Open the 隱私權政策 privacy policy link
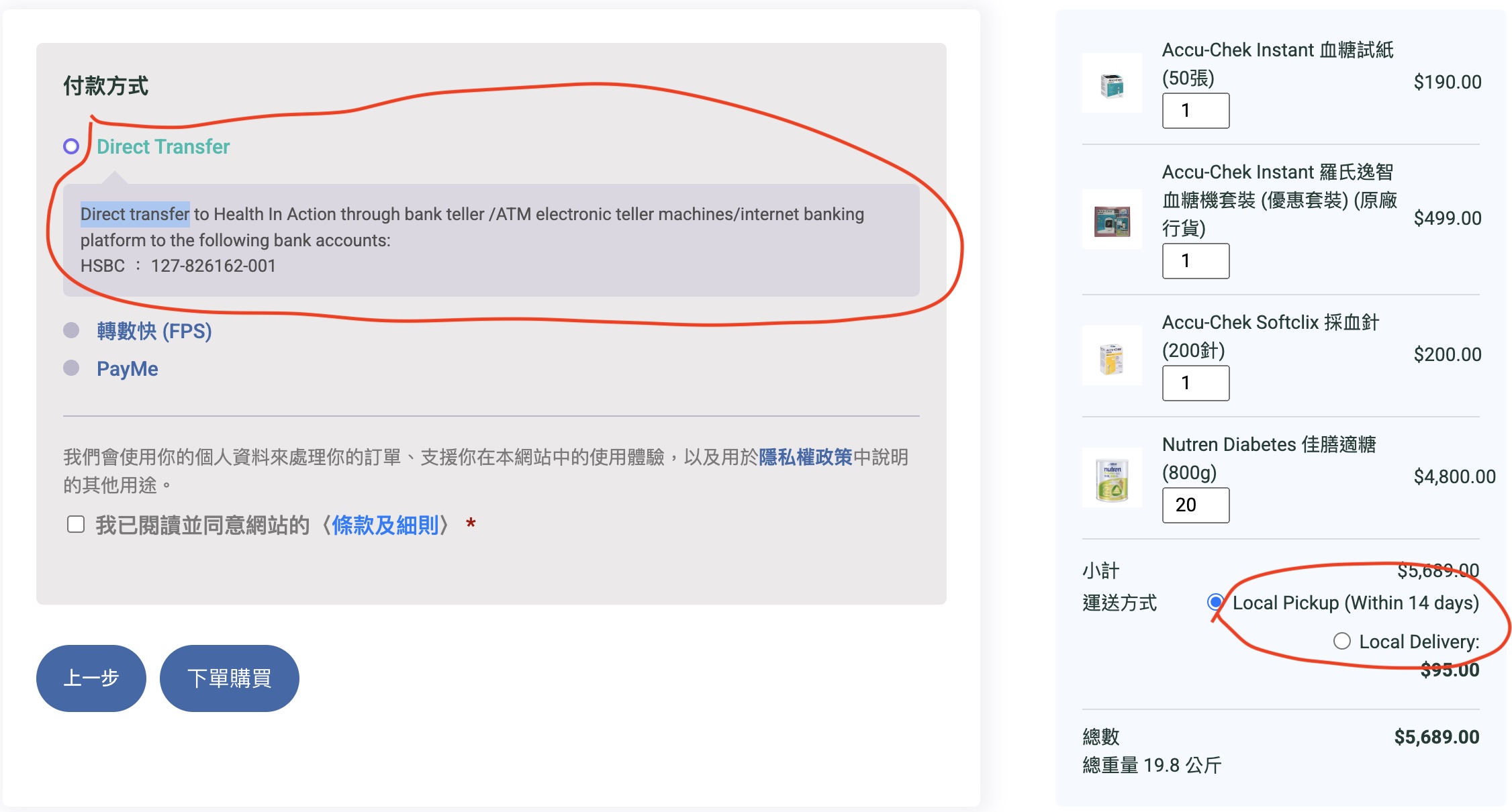The height and width of the screenshot is (812, 1512). click(805, 457)
